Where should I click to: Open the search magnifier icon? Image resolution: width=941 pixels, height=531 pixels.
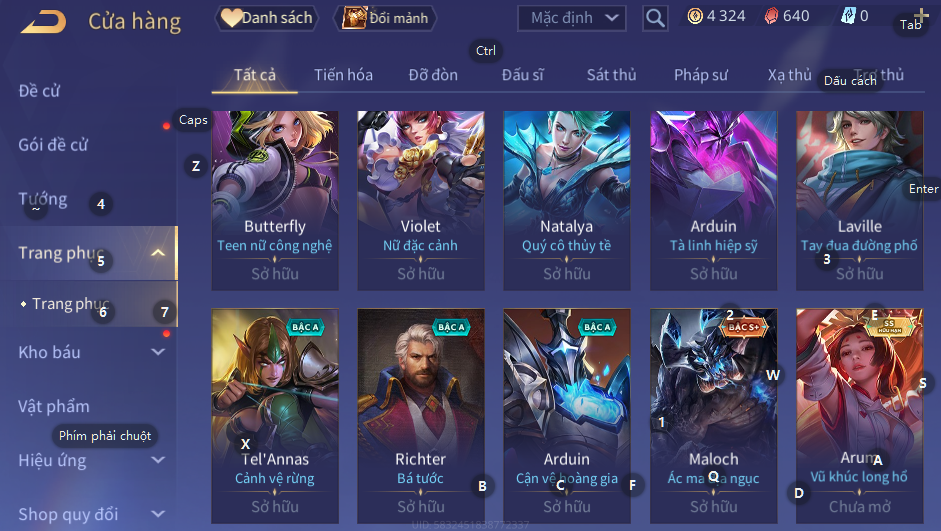tap(655, 18)
